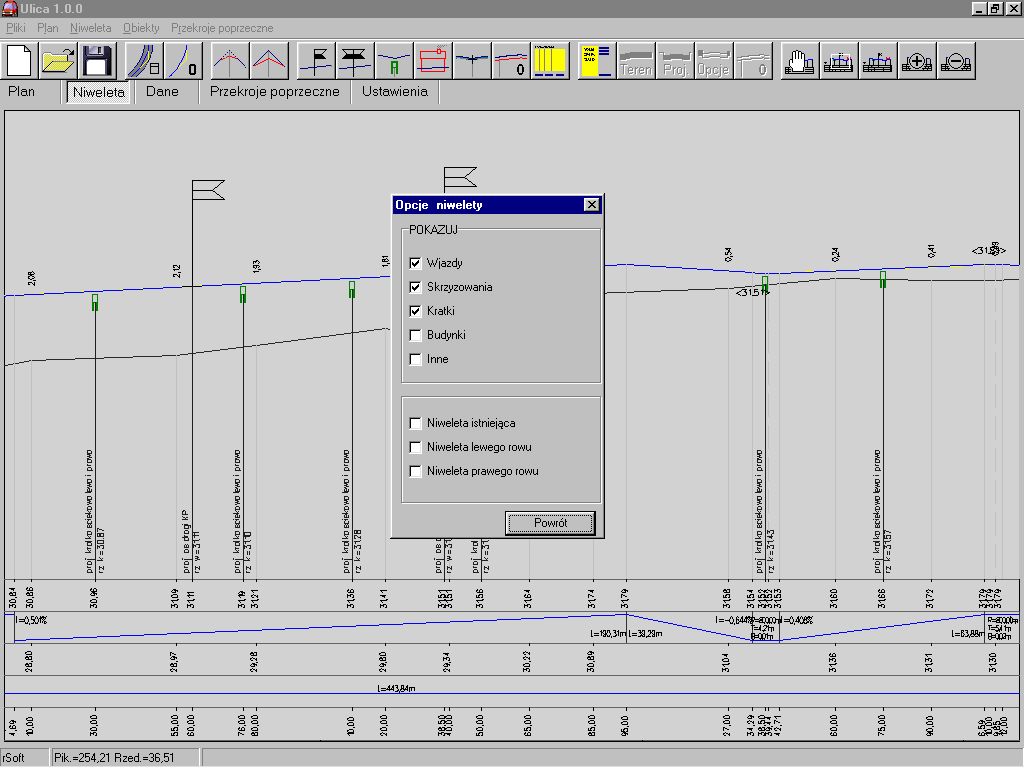
Task: Open a file with the yellow folder icon
Action: pos(59,61)
